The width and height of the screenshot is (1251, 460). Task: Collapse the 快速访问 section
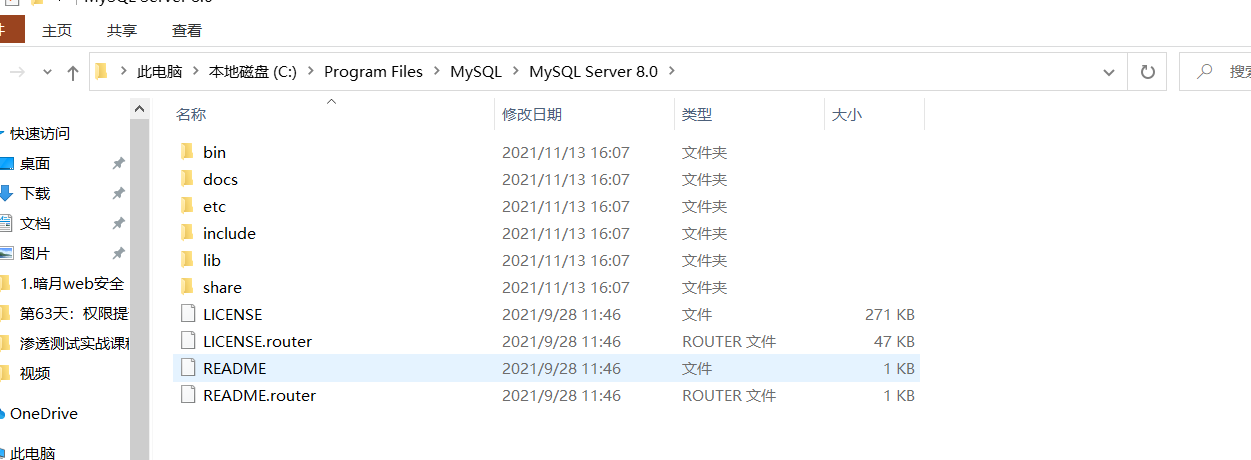click(x=3, y=133)
